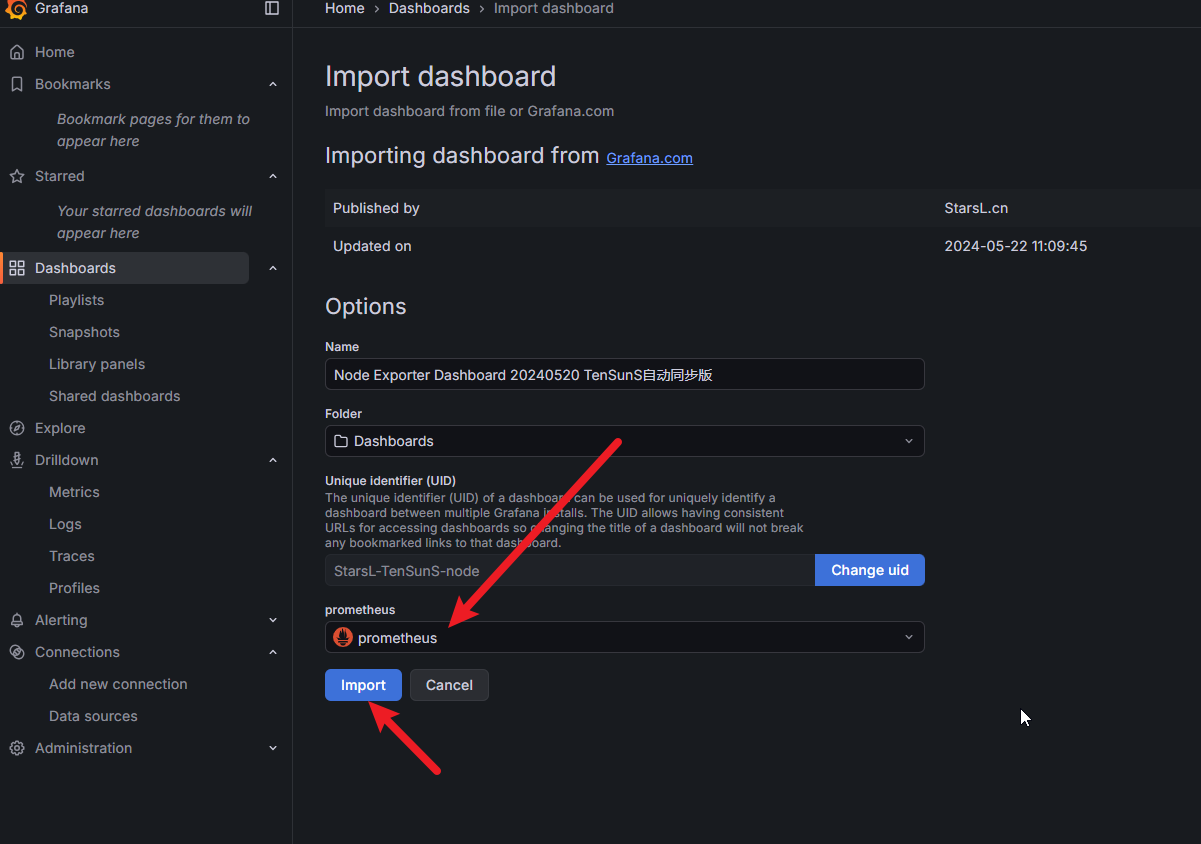
Task: Collapse the Drilldown section chevron
Action: click(x=273, y=460)
